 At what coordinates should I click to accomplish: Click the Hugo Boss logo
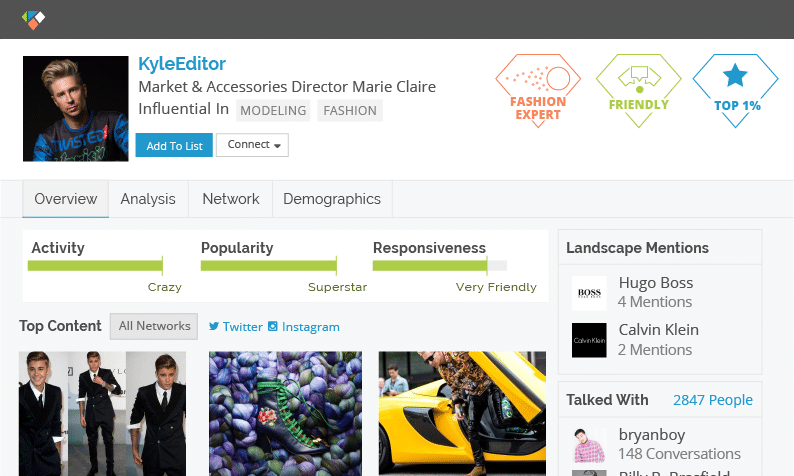click(x=589, y=293)
